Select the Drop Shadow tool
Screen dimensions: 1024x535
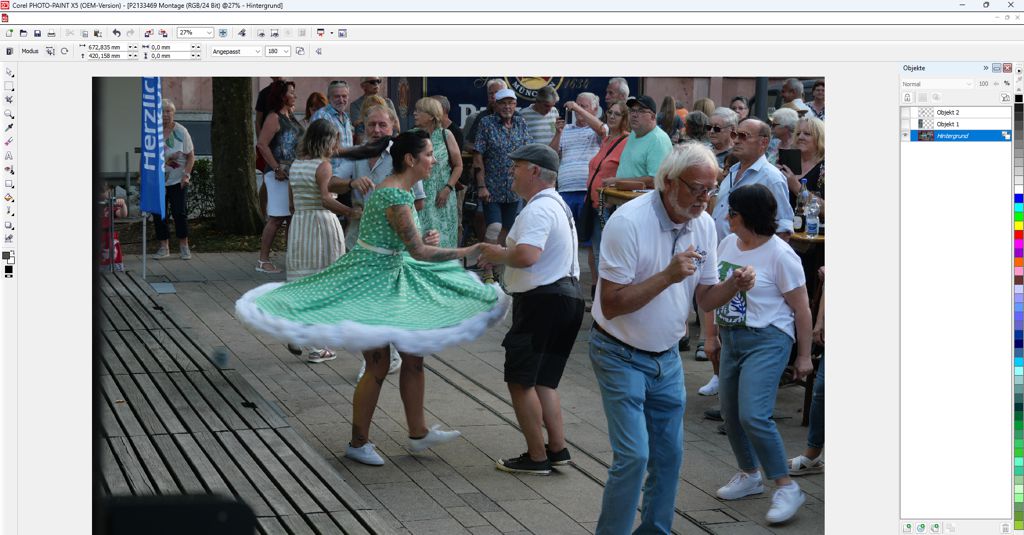pos(9,225)
